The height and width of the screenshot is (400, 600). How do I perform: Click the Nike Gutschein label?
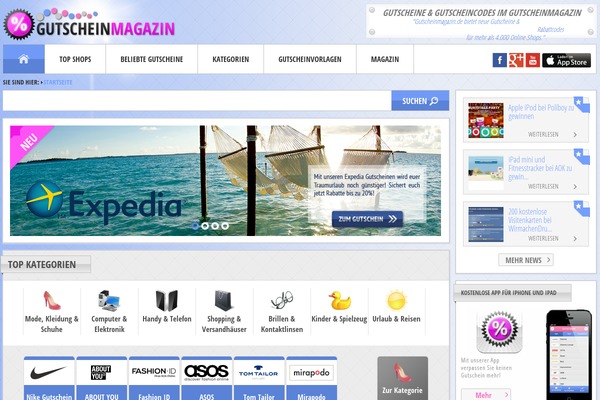point(49,397)
